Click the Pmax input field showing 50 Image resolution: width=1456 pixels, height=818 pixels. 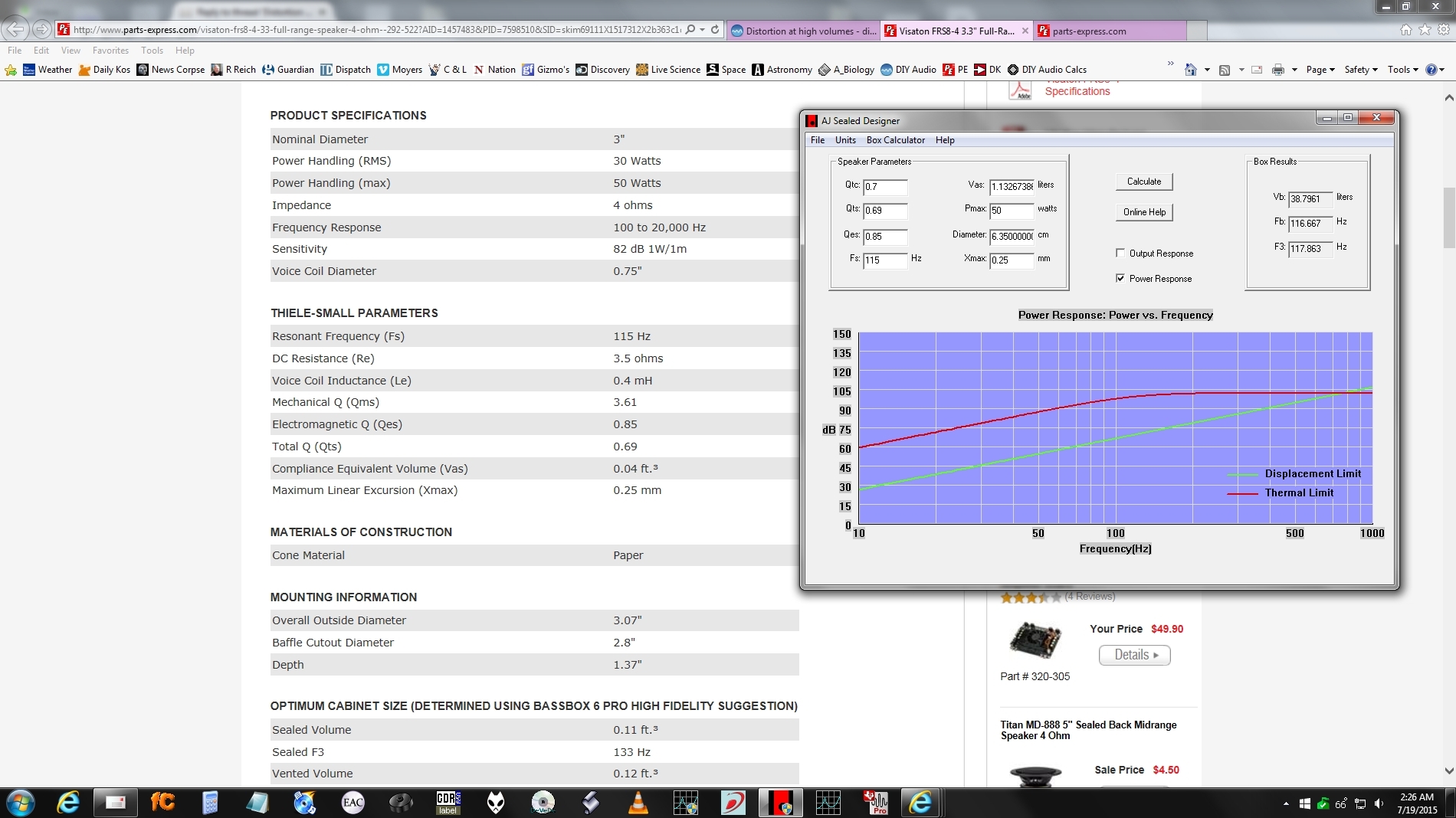click(x=1012, y=211)
